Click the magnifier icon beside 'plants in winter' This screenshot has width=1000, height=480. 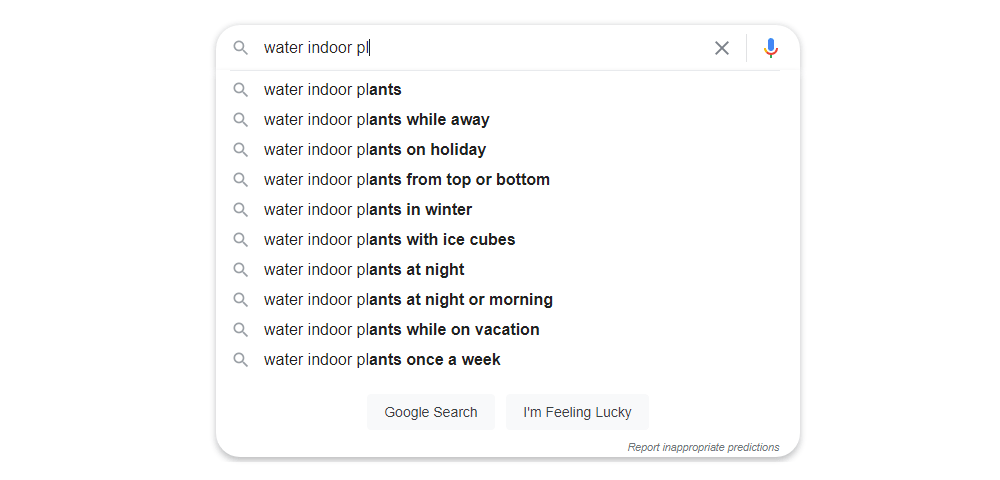[x=240, y=209]
